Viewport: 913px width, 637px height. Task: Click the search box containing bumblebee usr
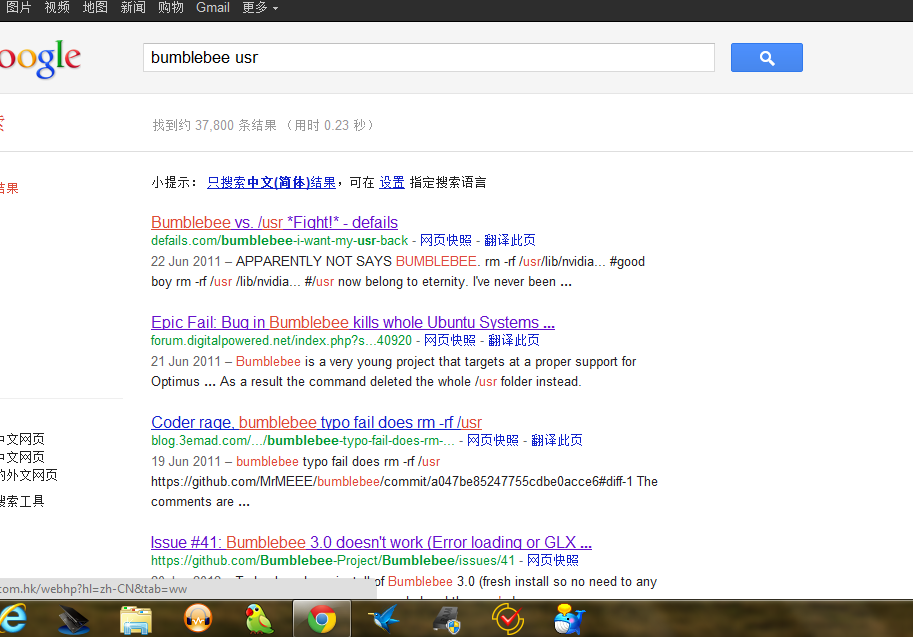429,58
